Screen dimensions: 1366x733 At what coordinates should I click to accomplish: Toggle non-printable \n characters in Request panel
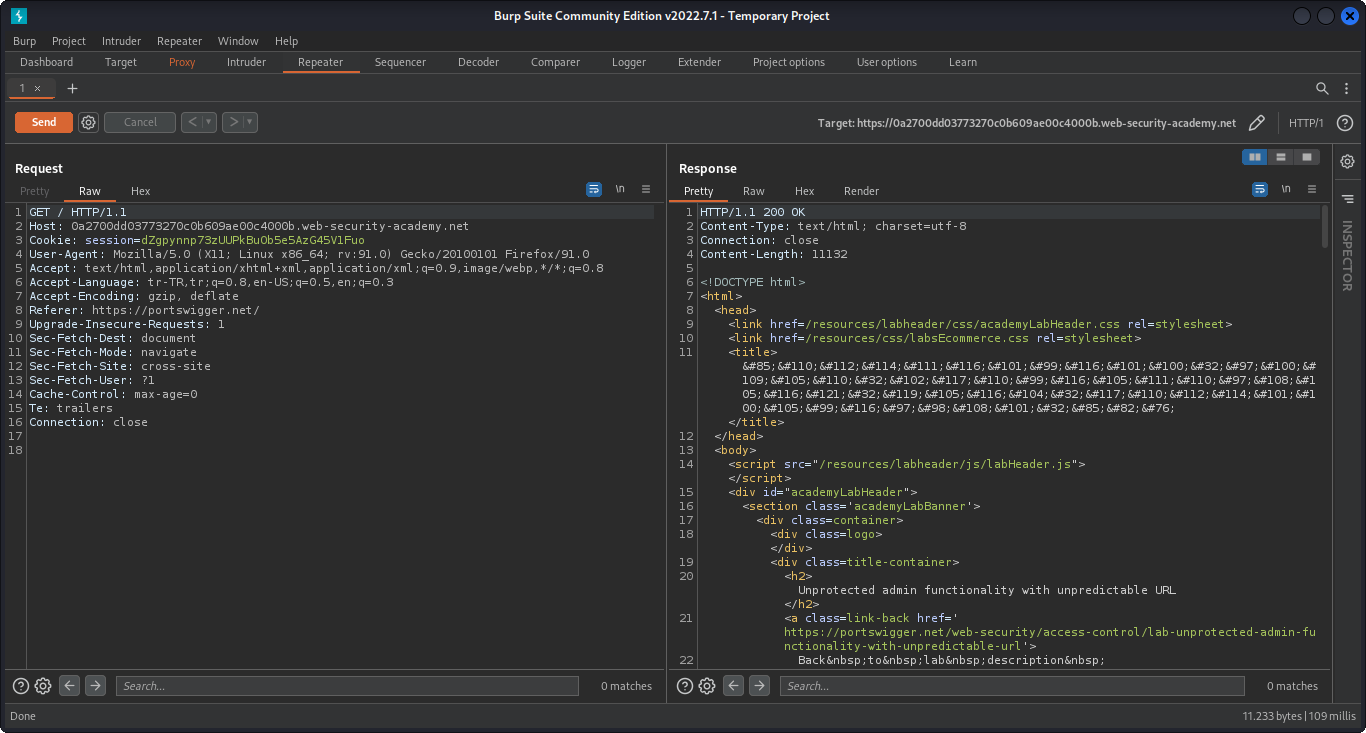point(620,189)
